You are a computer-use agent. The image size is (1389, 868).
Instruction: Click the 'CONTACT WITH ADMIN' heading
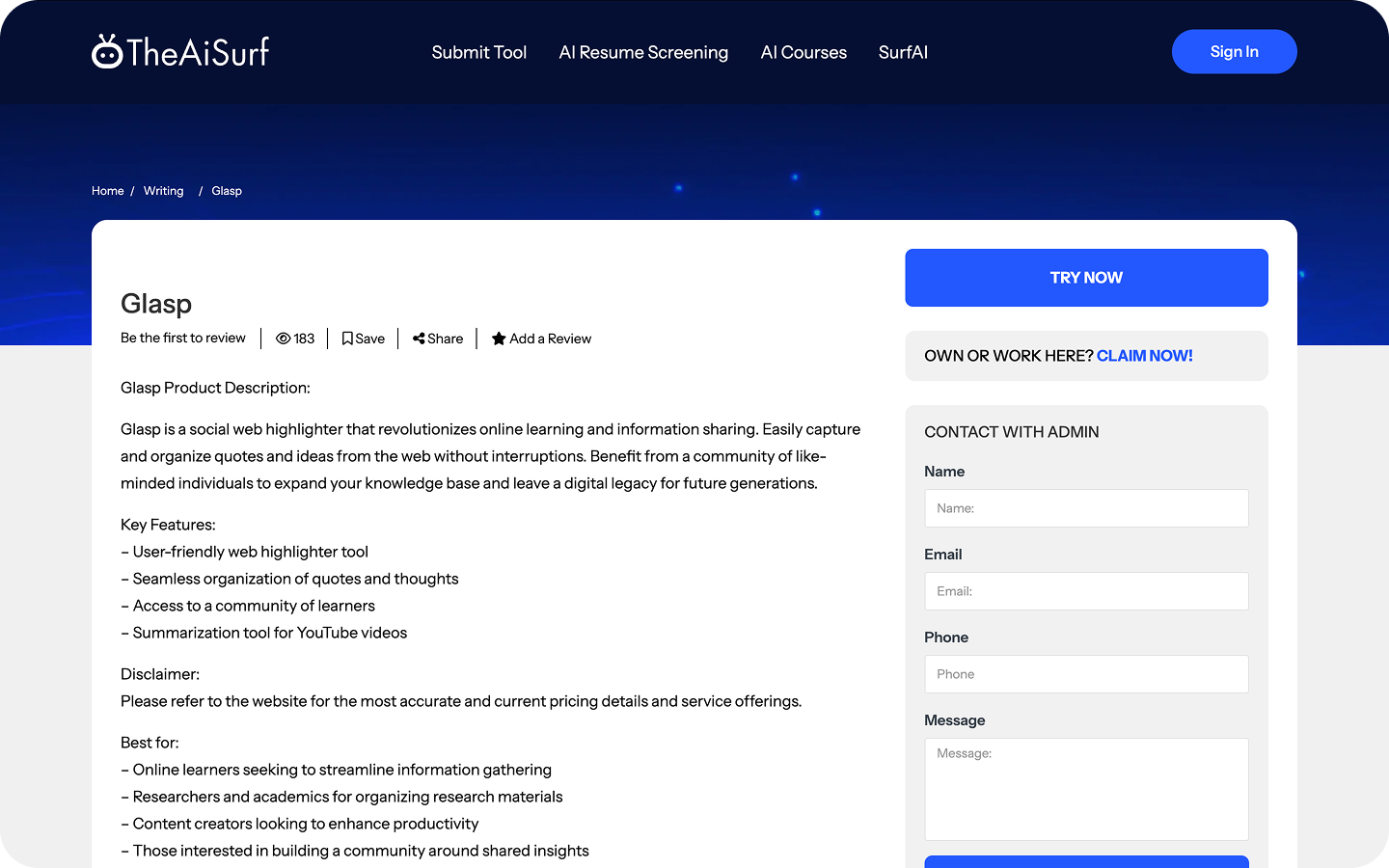[x=1012, y=432]
